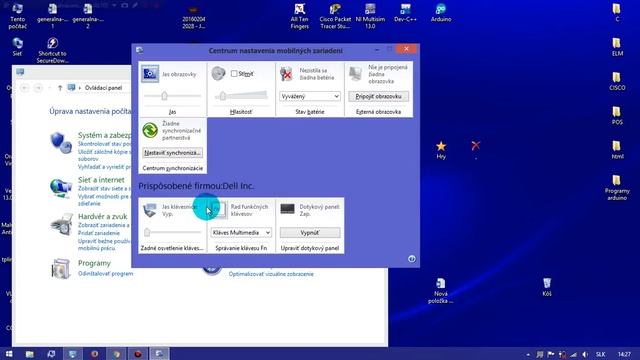Screen dimensions: 640x360
Task: Open the Shortcut to SecureDow desktop icon
Action: pyautogui.click(x=52, y=50)
